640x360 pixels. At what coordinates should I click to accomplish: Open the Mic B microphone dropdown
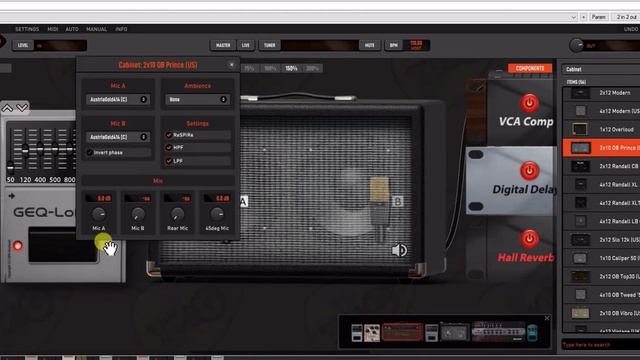tap(118, 137)
